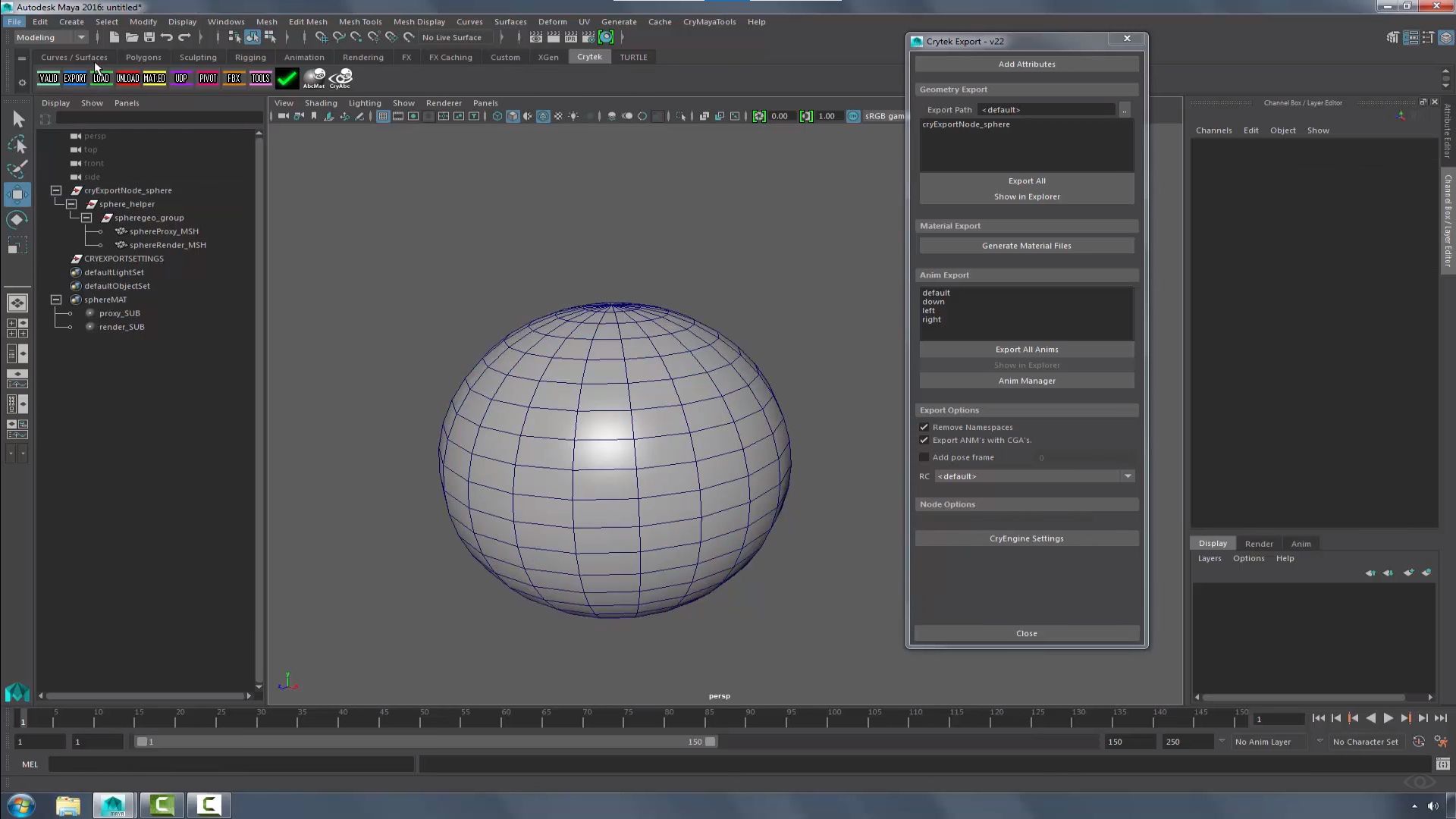This screenshot has height=819, width=1456.
Task: Click the TOOLS shelf icon
Action: pos(260,78)
